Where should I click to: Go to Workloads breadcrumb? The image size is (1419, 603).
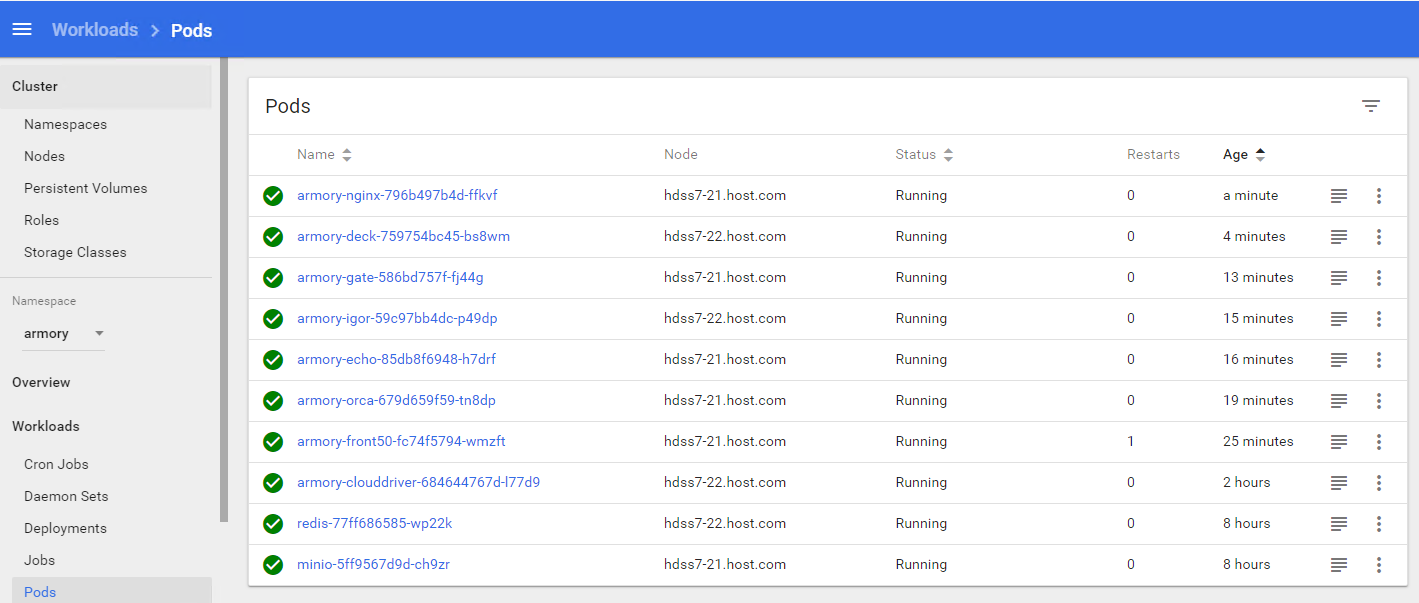tap(95, 30)
